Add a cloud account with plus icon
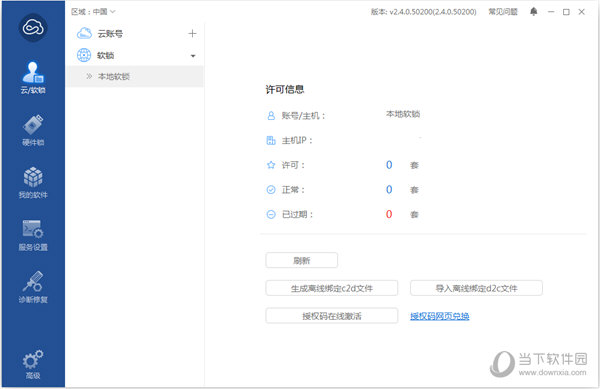Screen dimensions: 600x389 point(192,34)
